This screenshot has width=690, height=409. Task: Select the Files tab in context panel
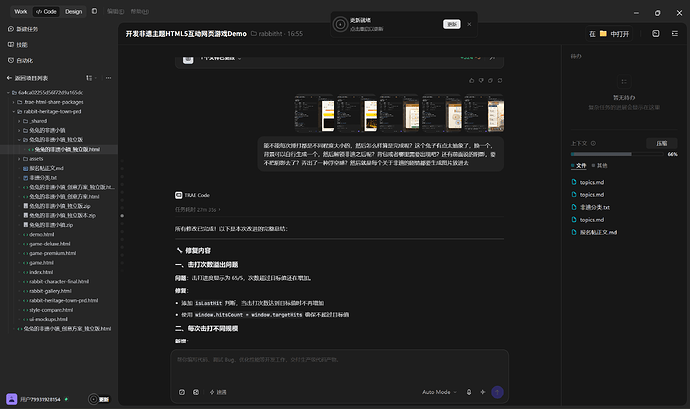point(579,166)
